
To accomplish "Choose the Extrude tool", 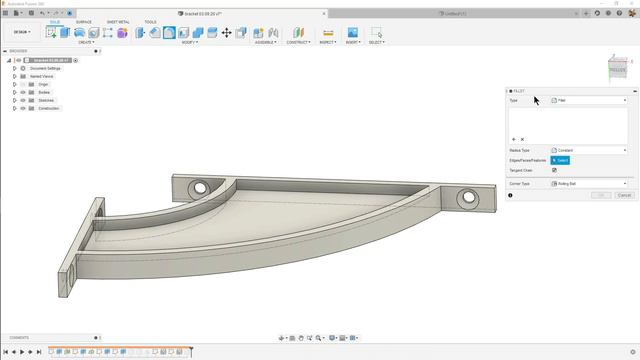I will [x=65, y=32].
